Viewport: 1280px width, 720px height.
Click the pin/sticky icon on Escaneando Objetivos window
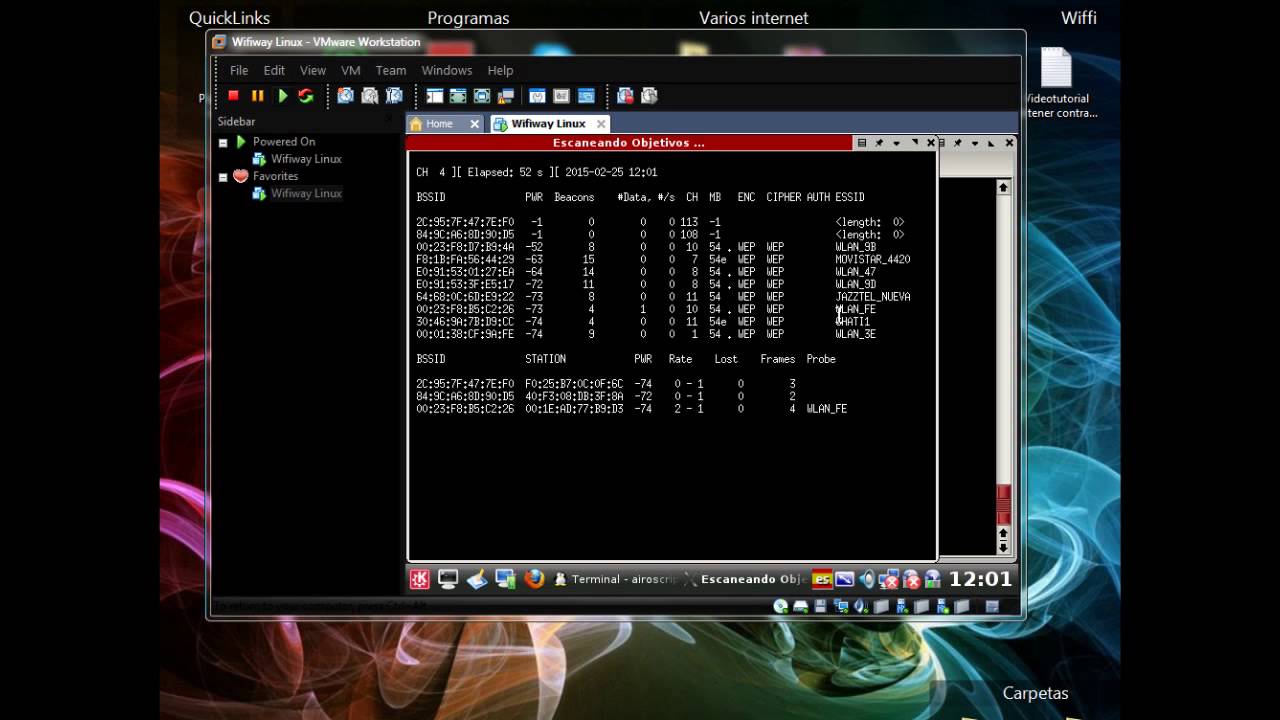tap(879, 143)
